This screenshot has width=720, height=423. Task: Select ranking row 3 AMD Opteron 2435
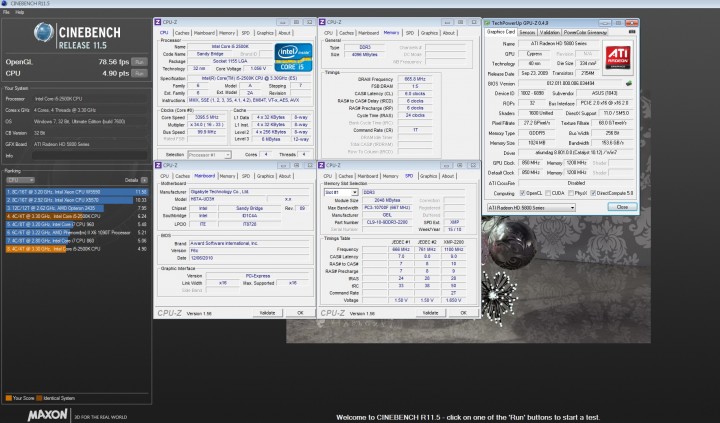pos(77,209)
